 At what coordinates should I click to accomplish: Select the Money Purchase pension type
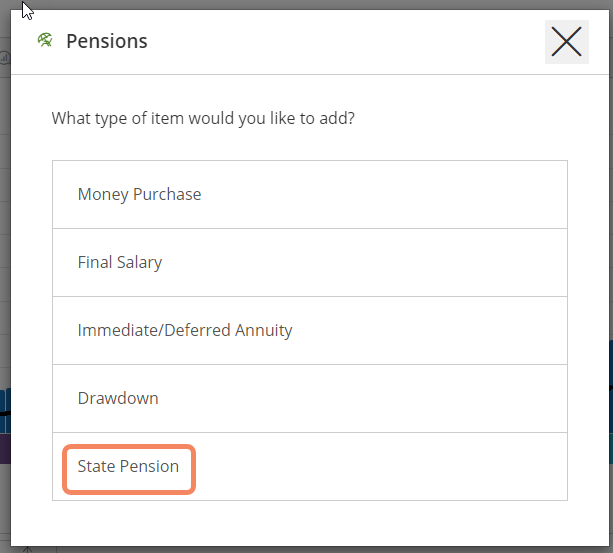[139, 194]
